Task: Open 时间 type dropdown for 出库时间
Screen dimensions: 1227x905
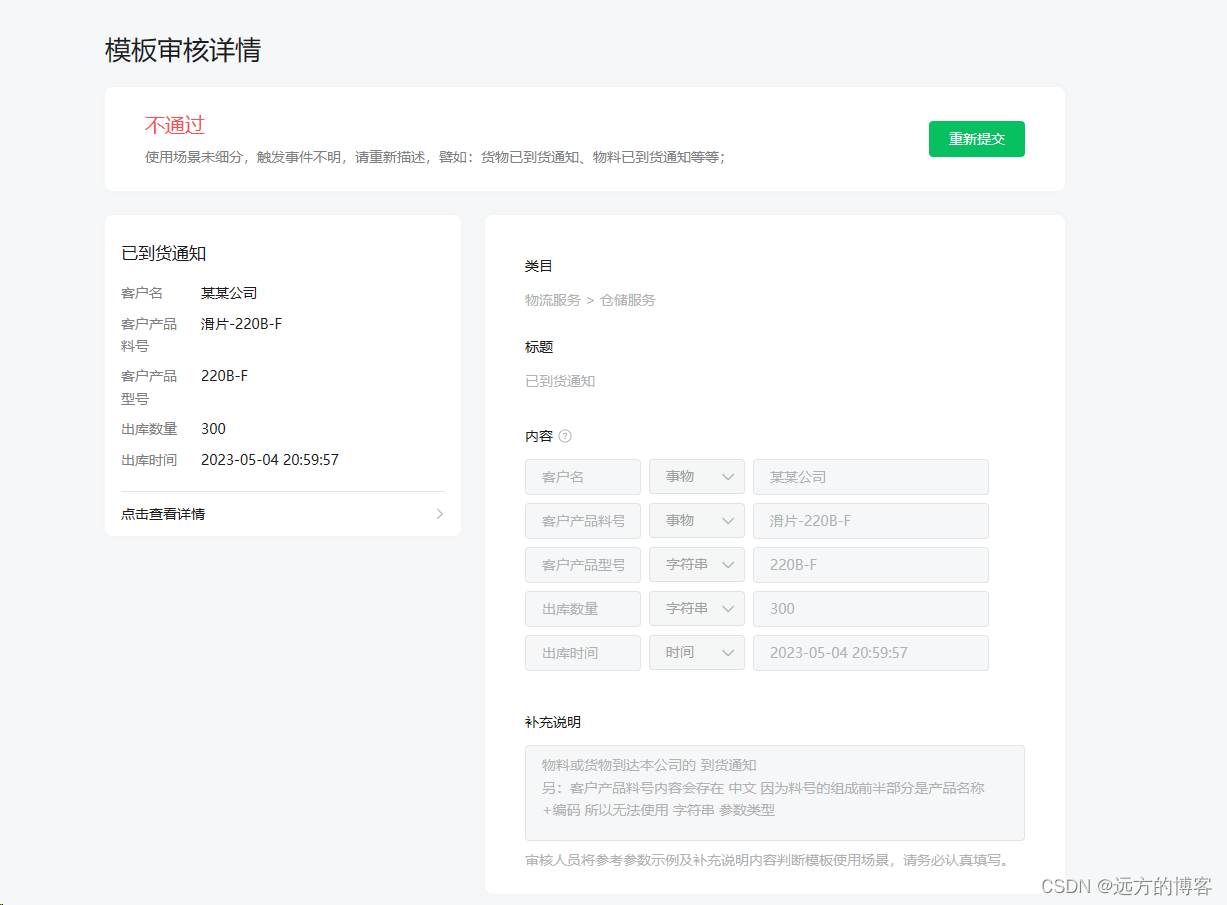Action: coord(697,653)
